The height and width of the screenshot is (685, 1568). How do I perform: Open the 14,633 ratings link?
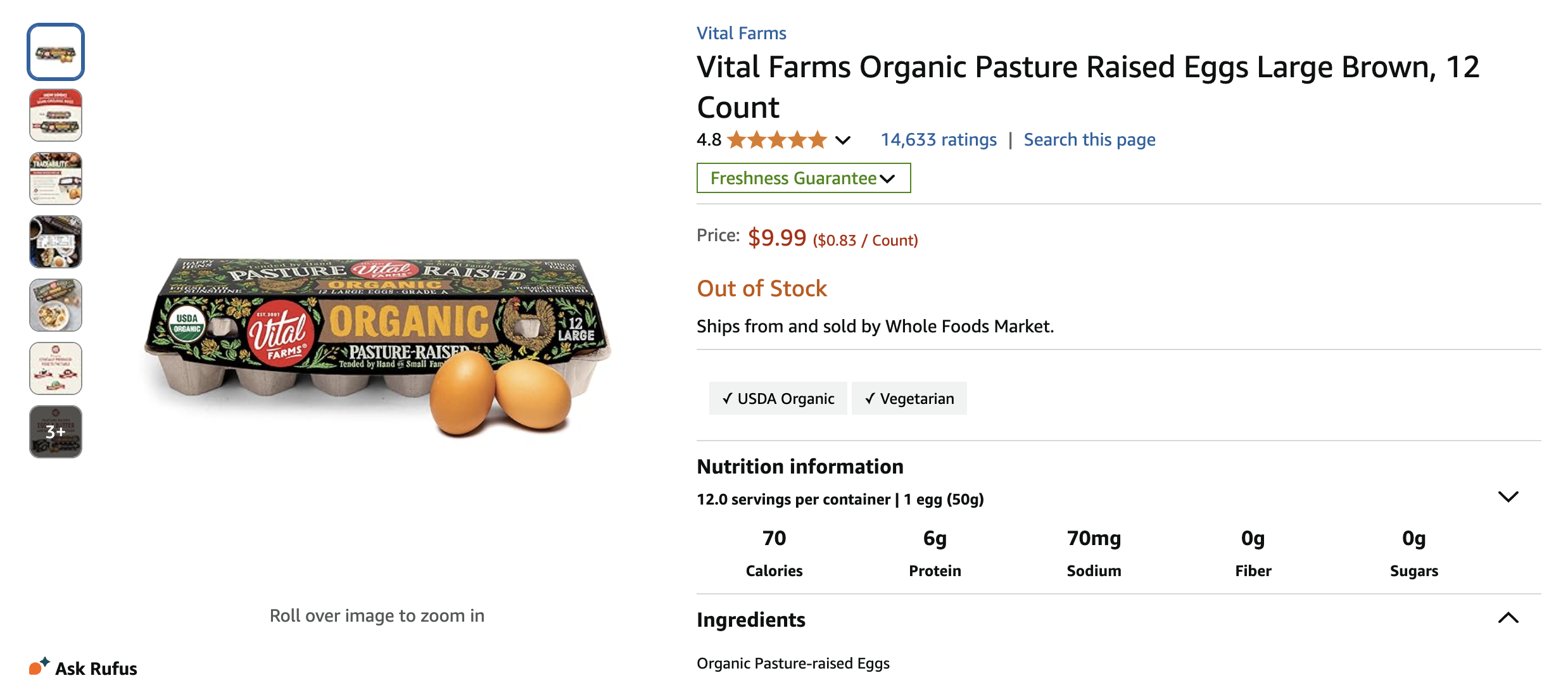pyautogui.click(x=938, y=139)
